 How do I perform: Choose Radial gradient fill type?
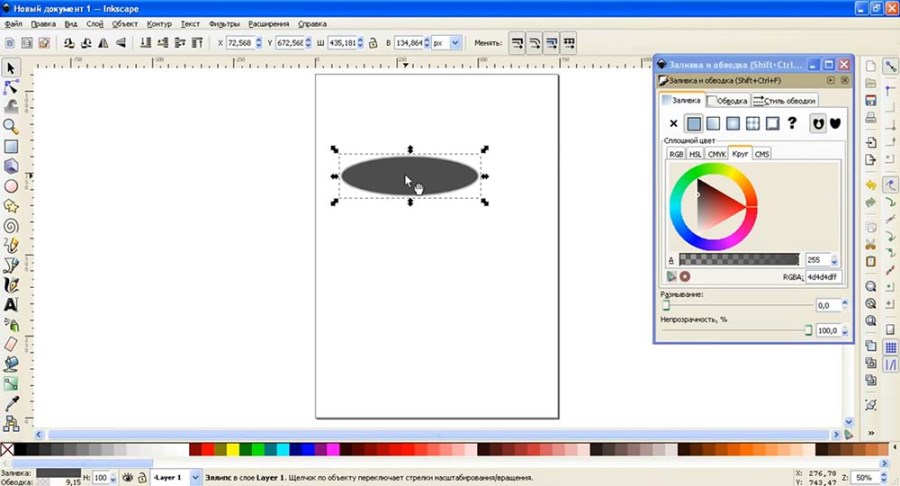click(733, 123)
